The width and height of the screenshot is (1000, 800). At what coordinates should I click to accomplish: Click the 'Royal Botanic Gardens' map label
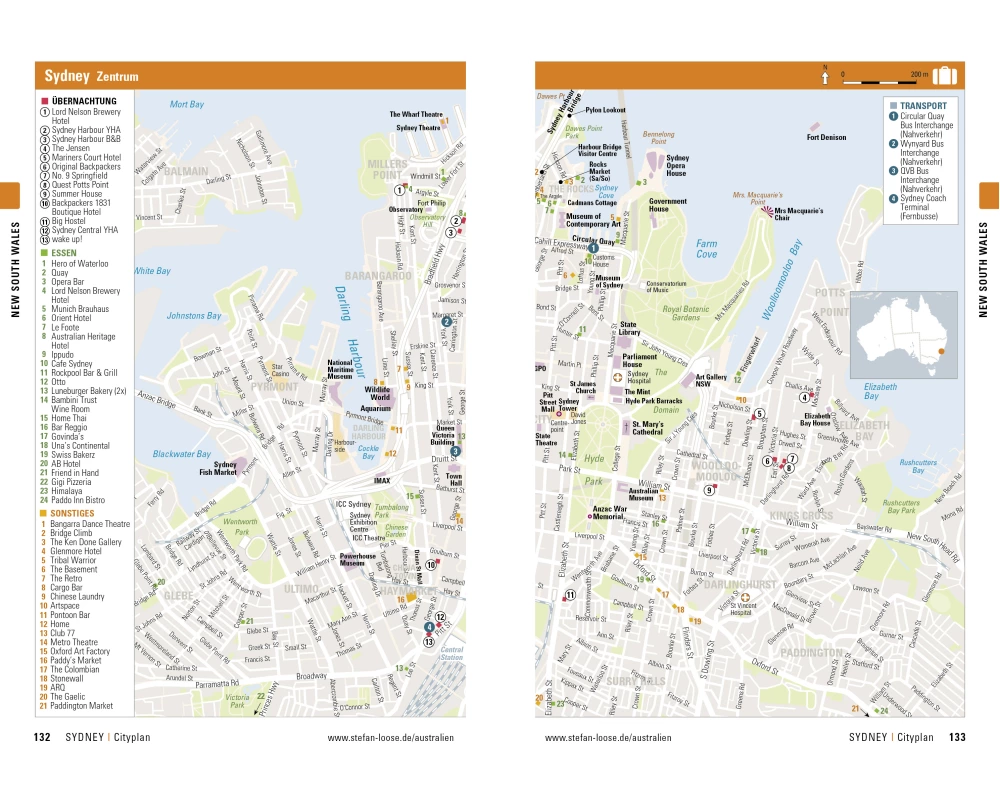click(686, 313)
